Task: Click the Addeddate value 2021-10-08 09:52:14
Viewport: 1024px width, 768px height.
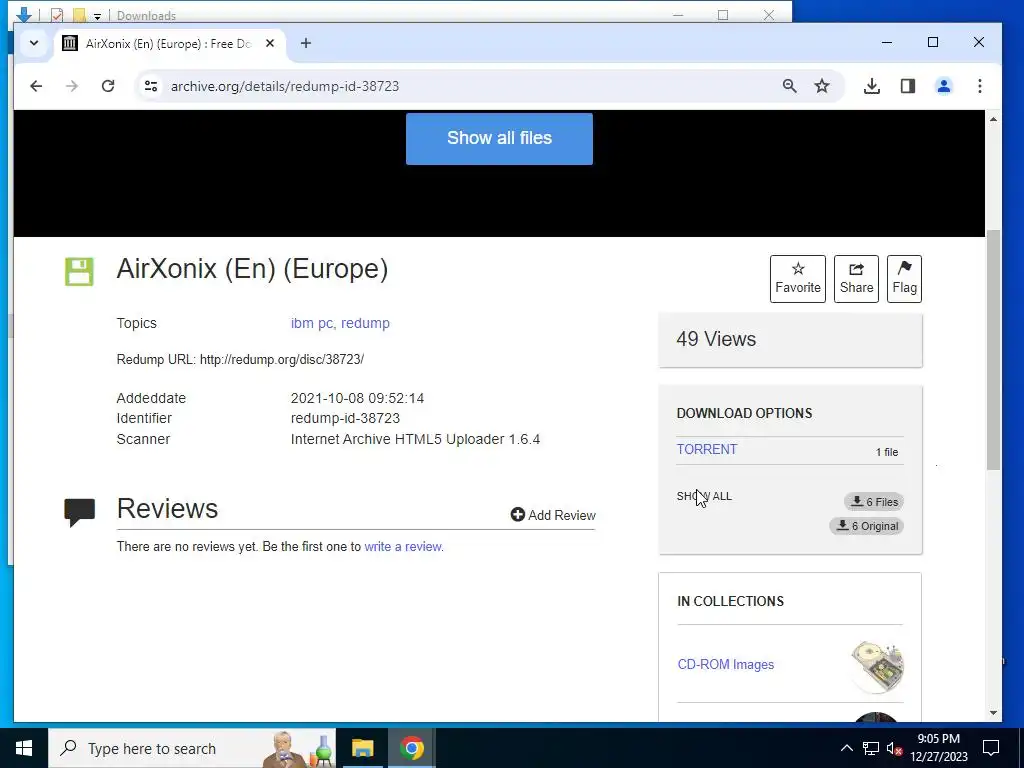Action: (357, 398)
